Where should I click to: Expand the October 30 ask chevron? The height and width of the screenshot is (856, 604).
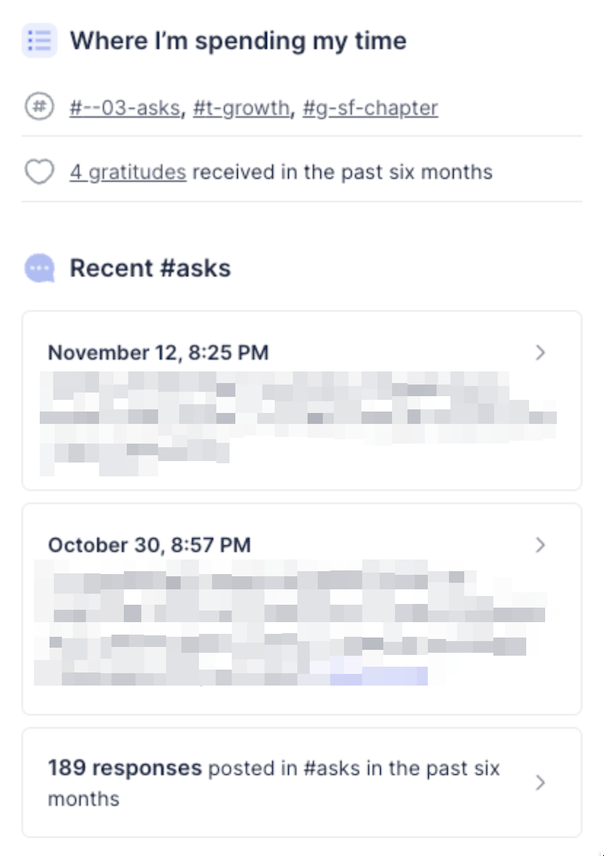[540, 545]
